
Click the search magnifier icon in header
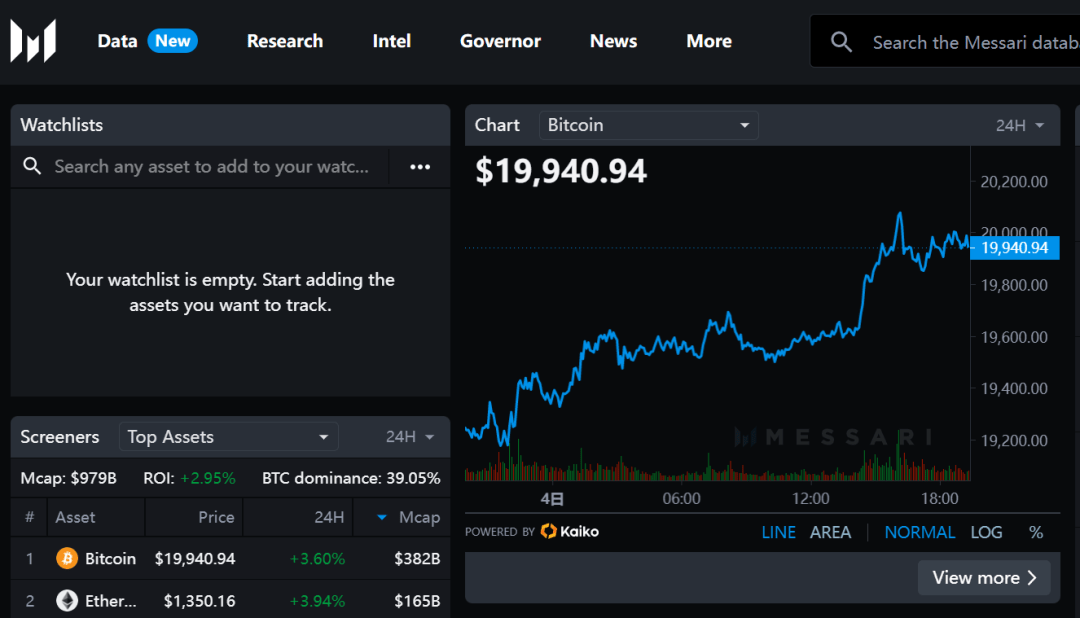click(841, 42)
